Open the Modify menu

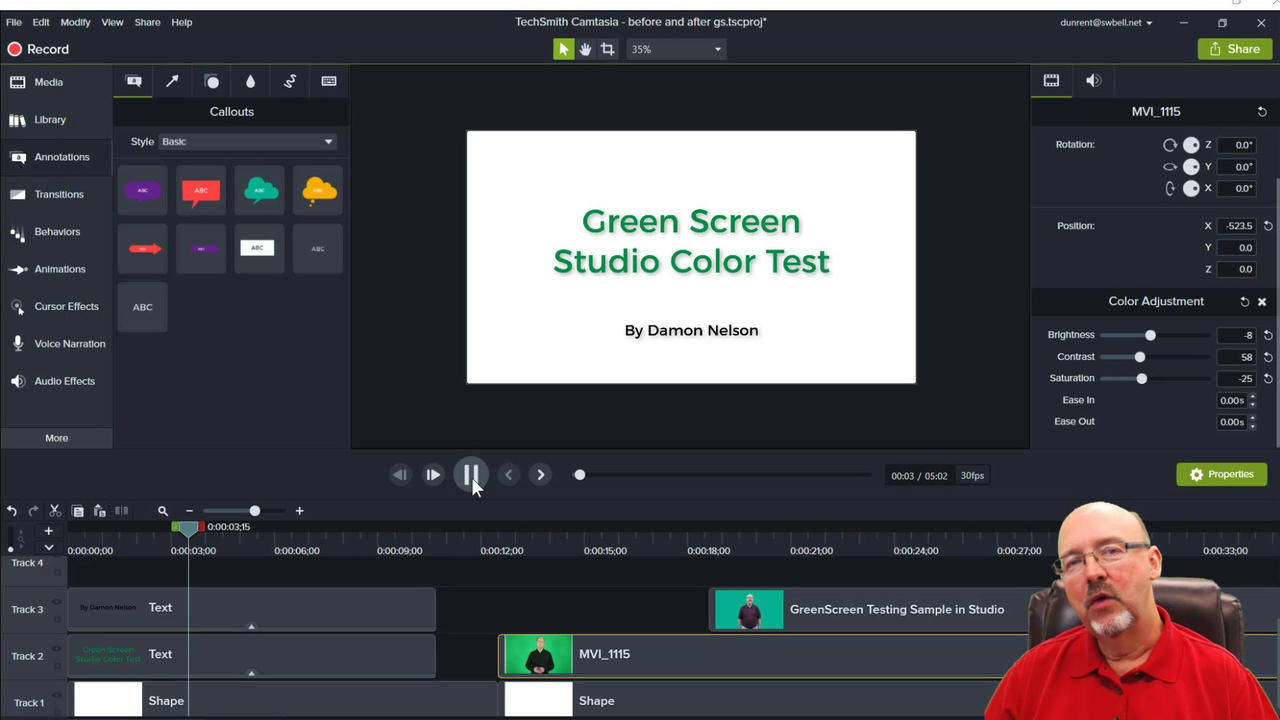75,21
